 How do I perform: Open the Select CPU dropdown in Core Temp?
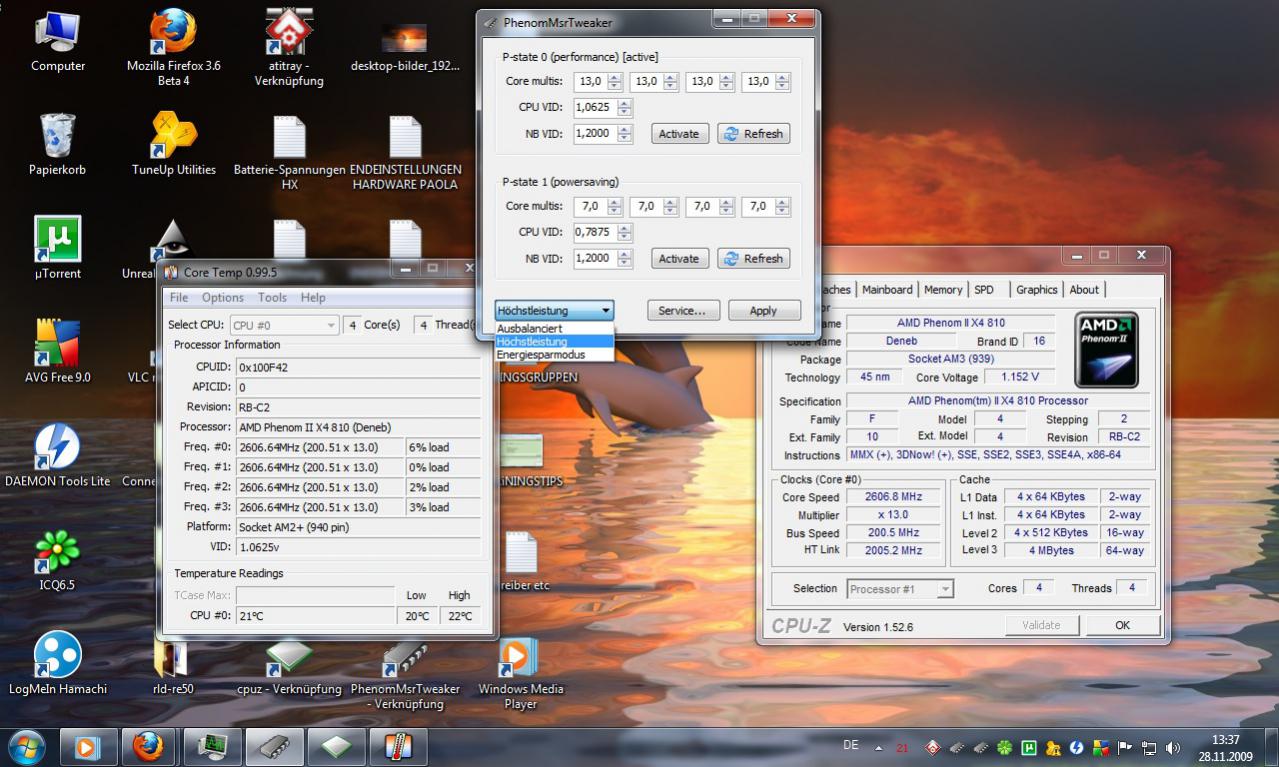pyautogui.click(x=284, y=325)
